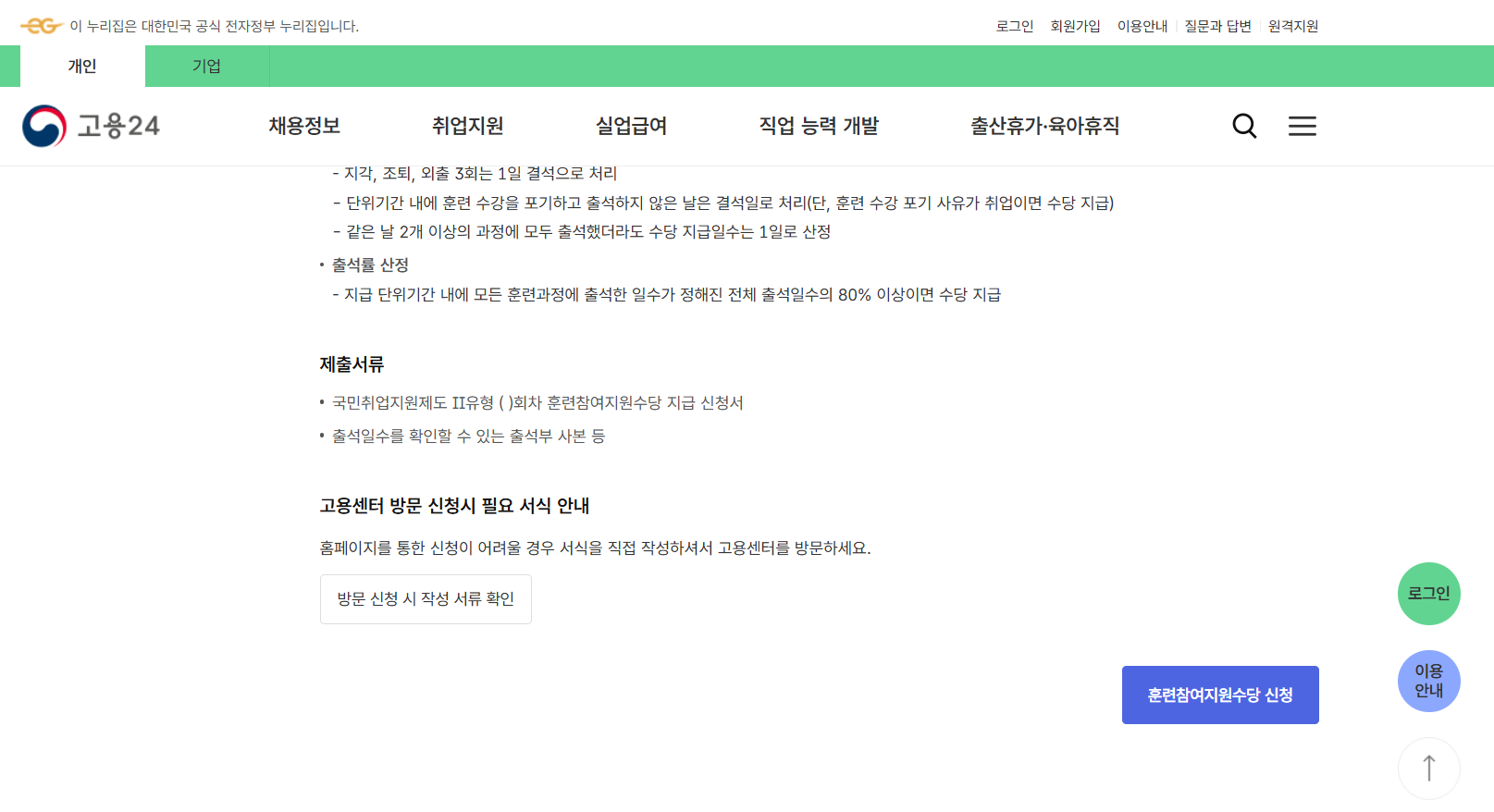Click the 출석부 사본 등 bullet line
1494x812 pixels.
[x=468, y=437]
